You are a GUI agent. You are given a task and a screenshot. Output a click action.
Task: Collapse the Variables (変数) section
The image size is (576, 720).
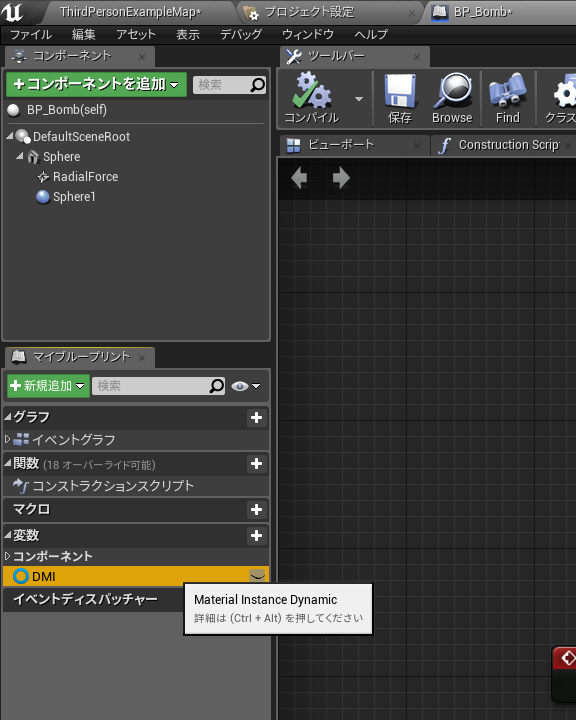tap(8, 535)
